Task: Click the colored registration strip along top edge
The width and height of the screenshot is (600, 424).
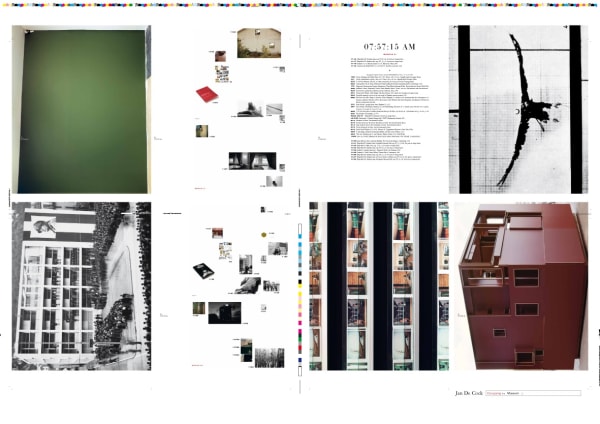Action: (x=300, y=4)
